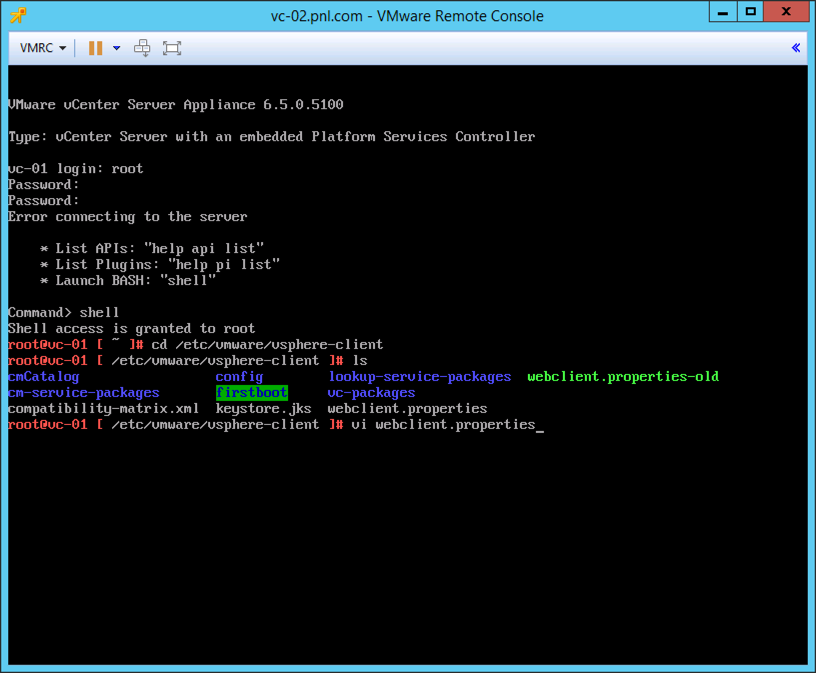Click the keystore.jks file name
Viewport: 816px width, 673px height.
263,409
